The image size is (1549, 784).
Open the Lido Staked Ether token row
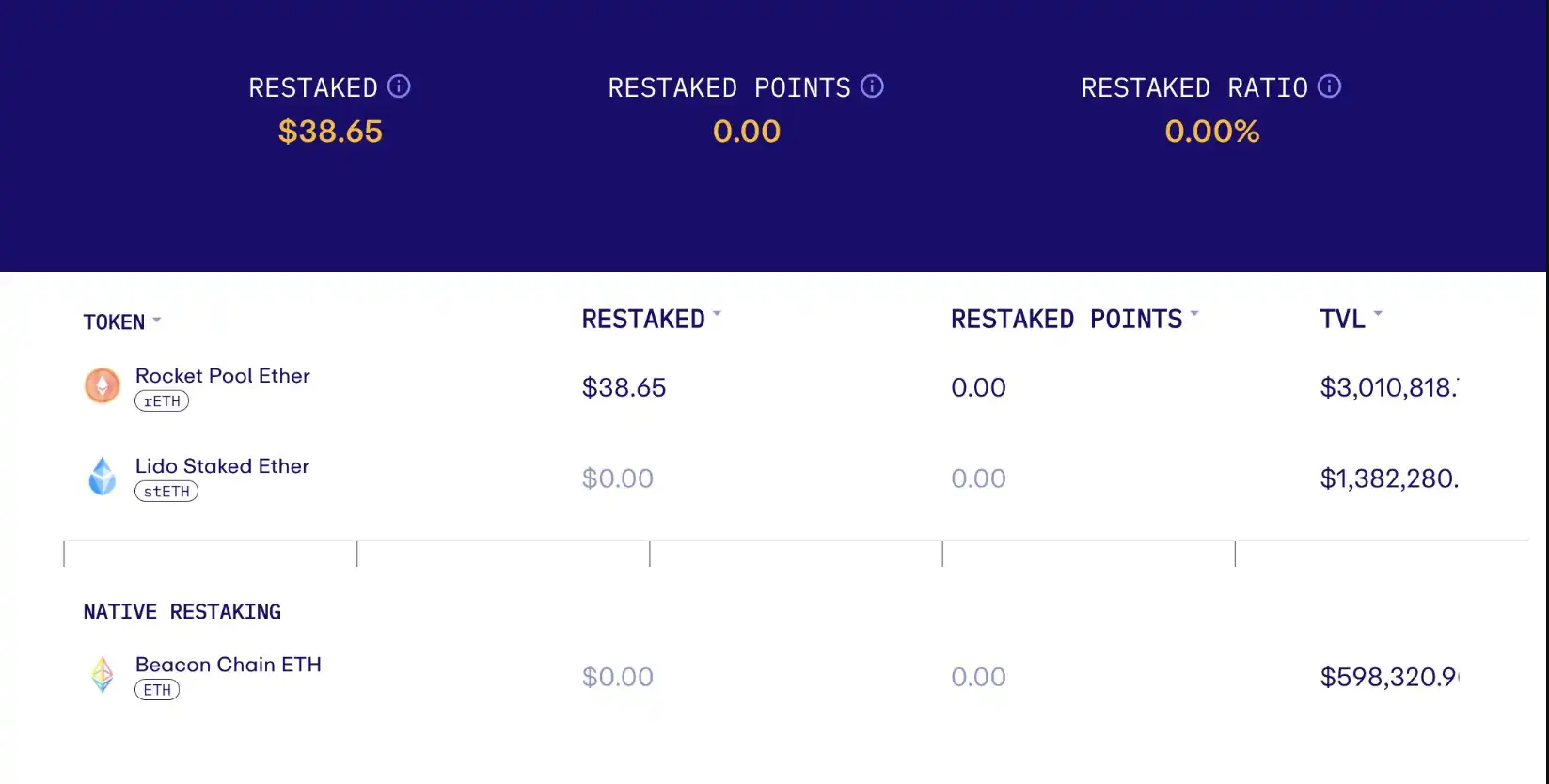click(x=771, y=478)
